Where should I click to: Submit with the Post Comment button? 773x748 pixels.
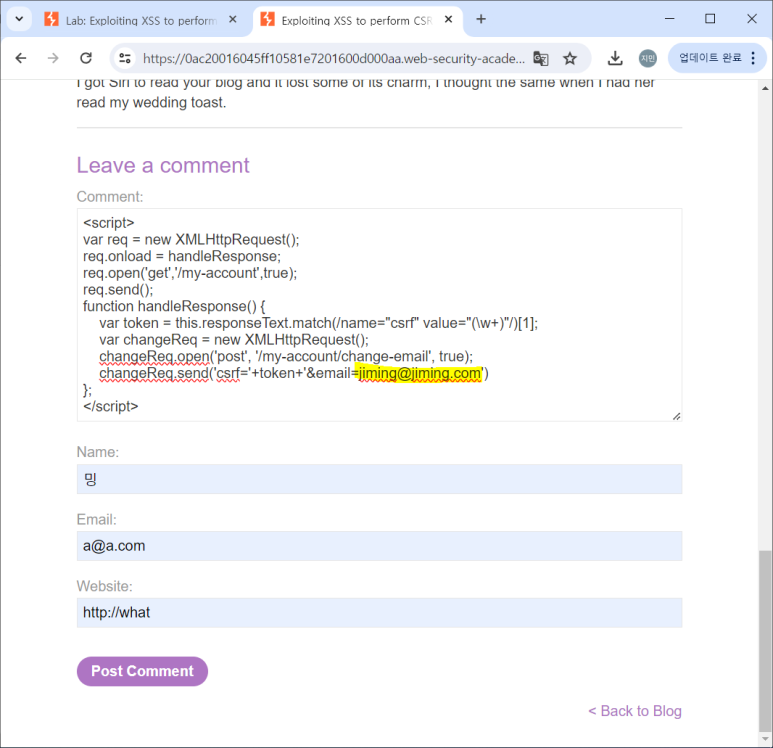click(142, 671)
